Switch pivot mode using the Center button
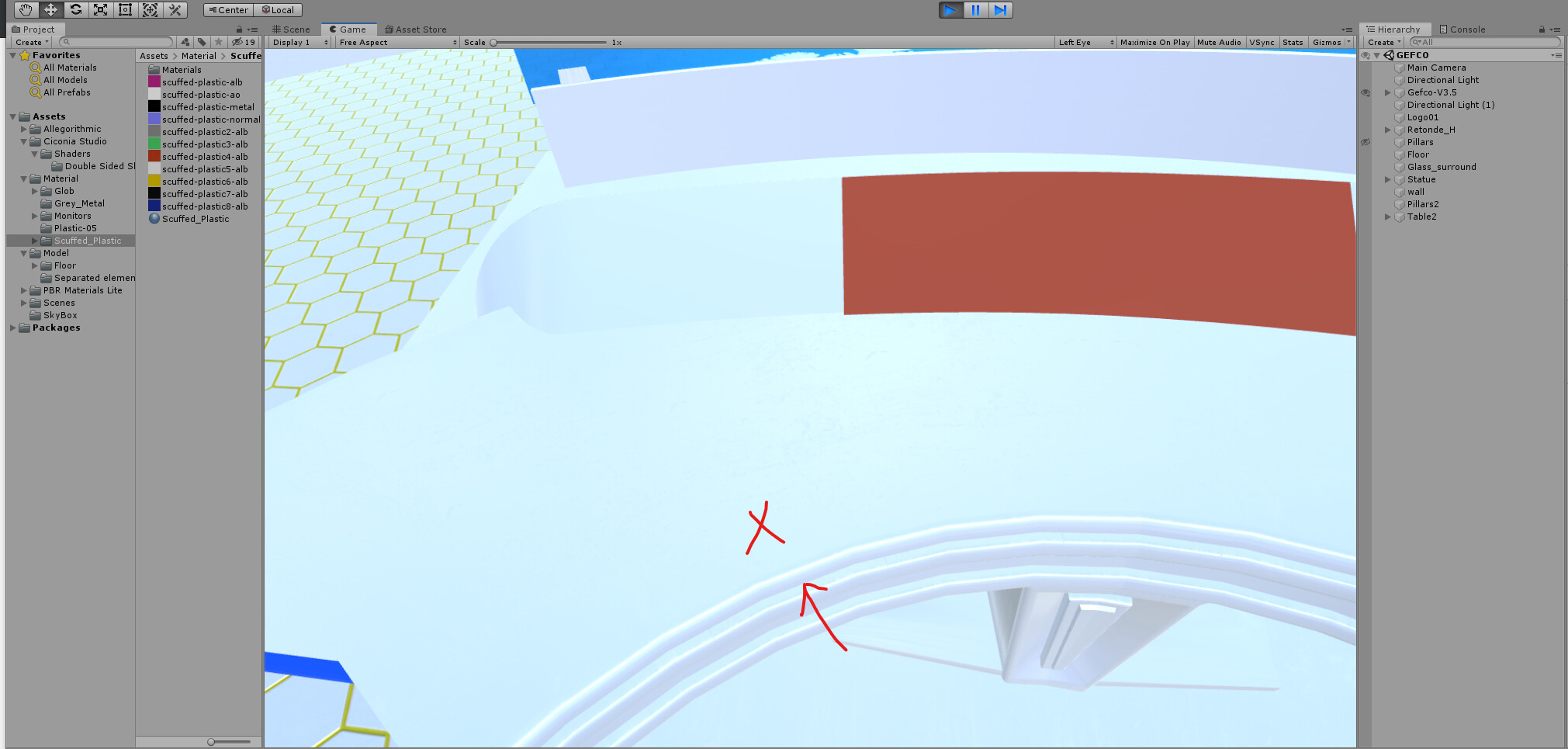 227,9
